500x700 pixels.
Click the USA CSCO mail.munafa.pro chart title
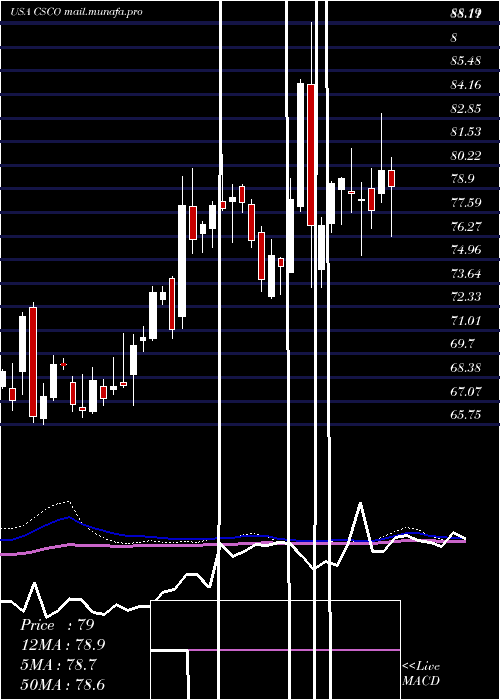pyautogui.click(x=77, y=12)
